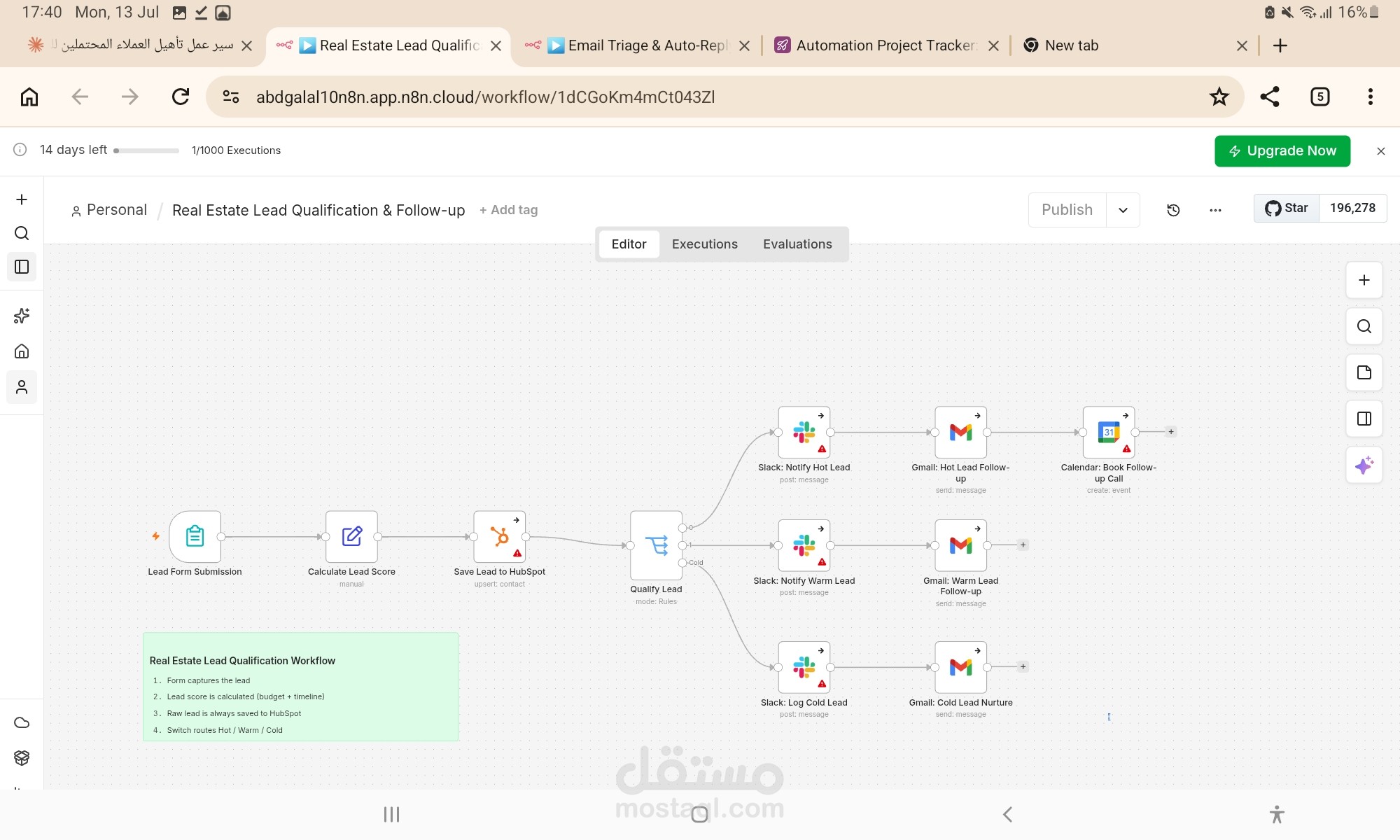The width and height of the screenshot is (1400, 840).
Task: Share the current page
Action: 1270,97
